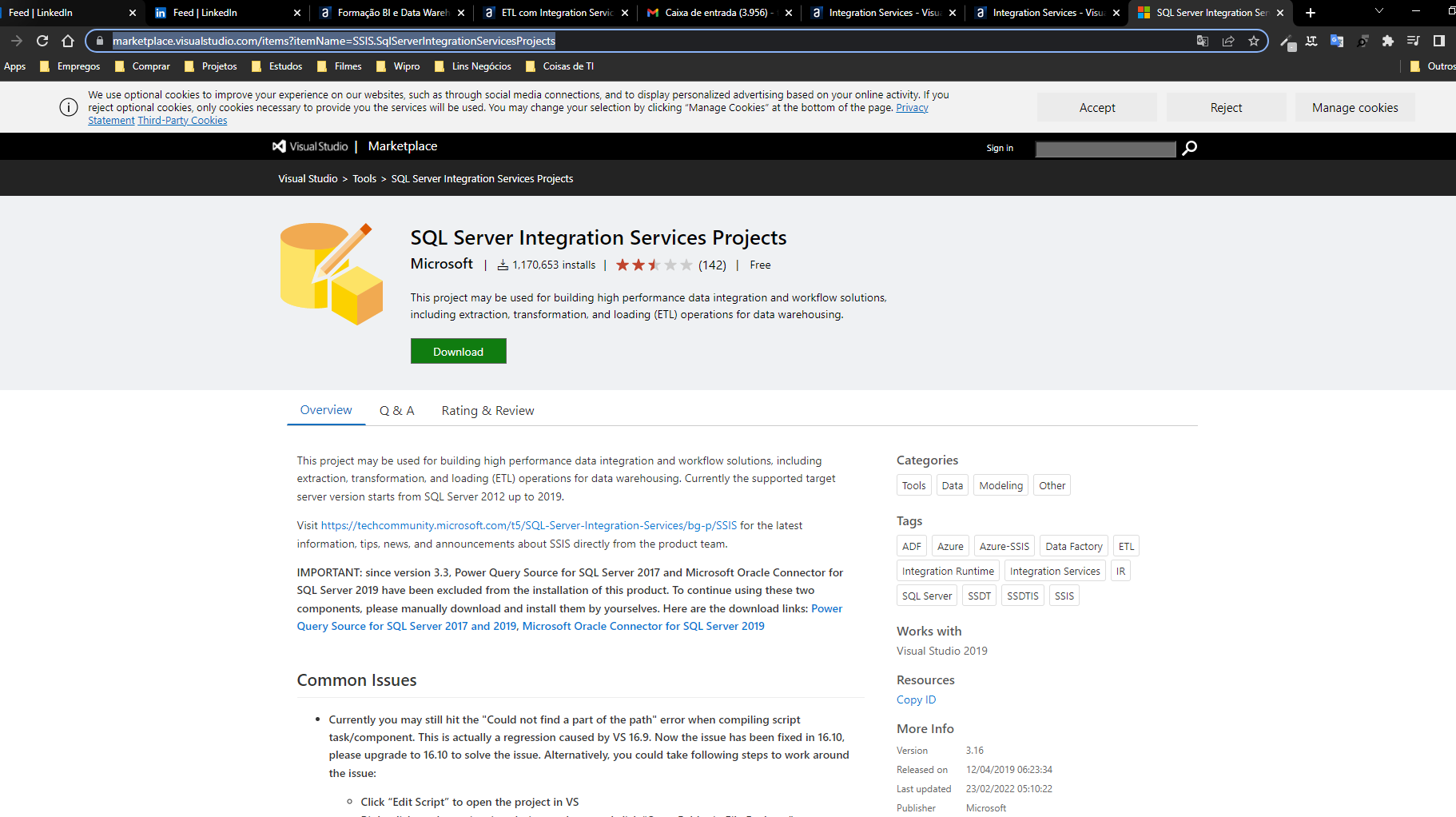Bookmark this page using the star icon
This screenshot has height=817, width=1456.
1253,41
